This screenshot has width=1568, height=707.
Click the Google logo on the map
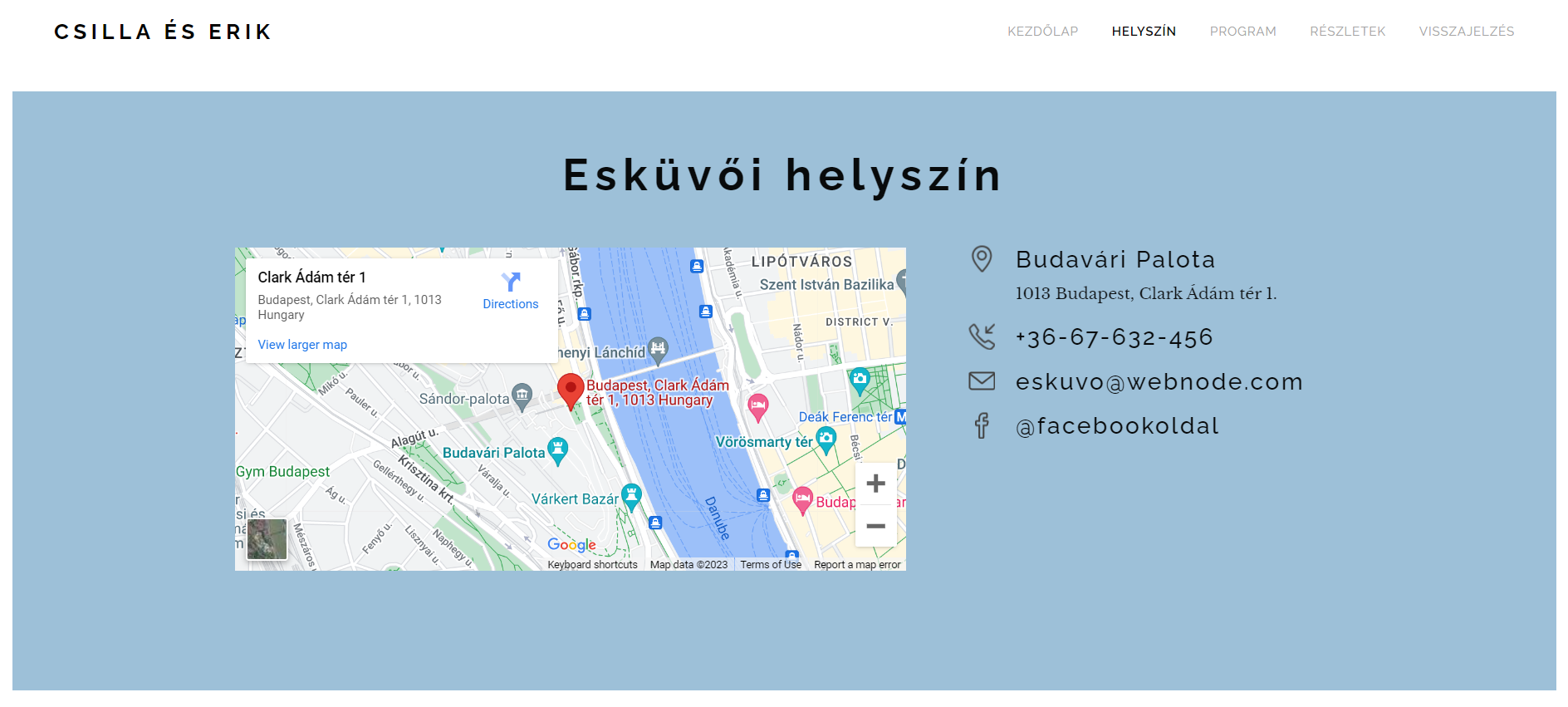coord(571,544)
